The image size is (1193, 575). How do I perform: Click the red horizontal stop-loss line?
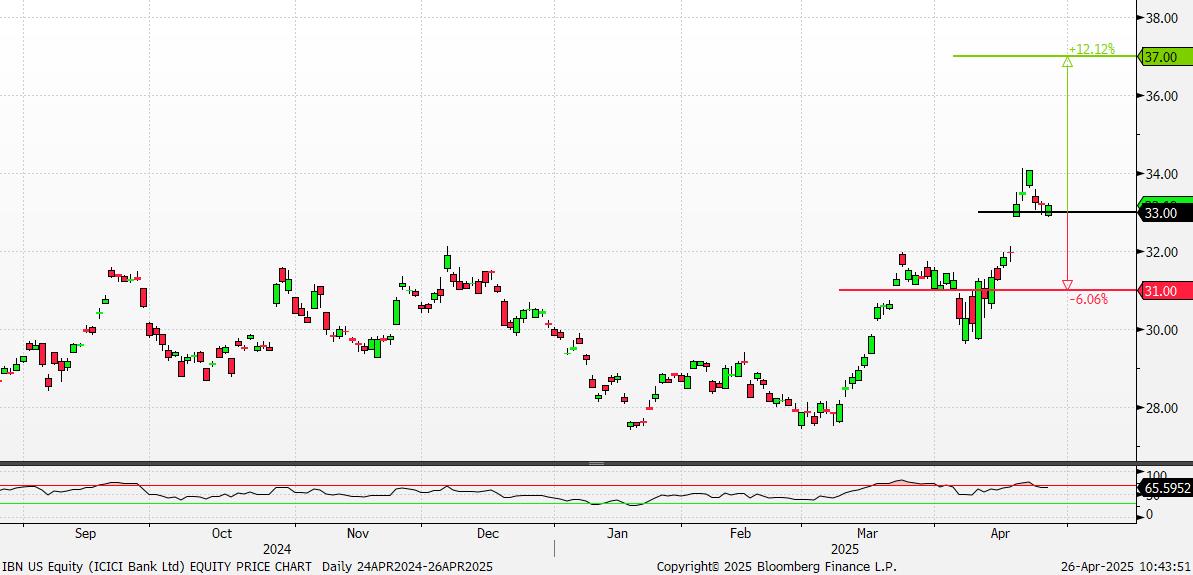pyautogui.click(x=900, y=290)
